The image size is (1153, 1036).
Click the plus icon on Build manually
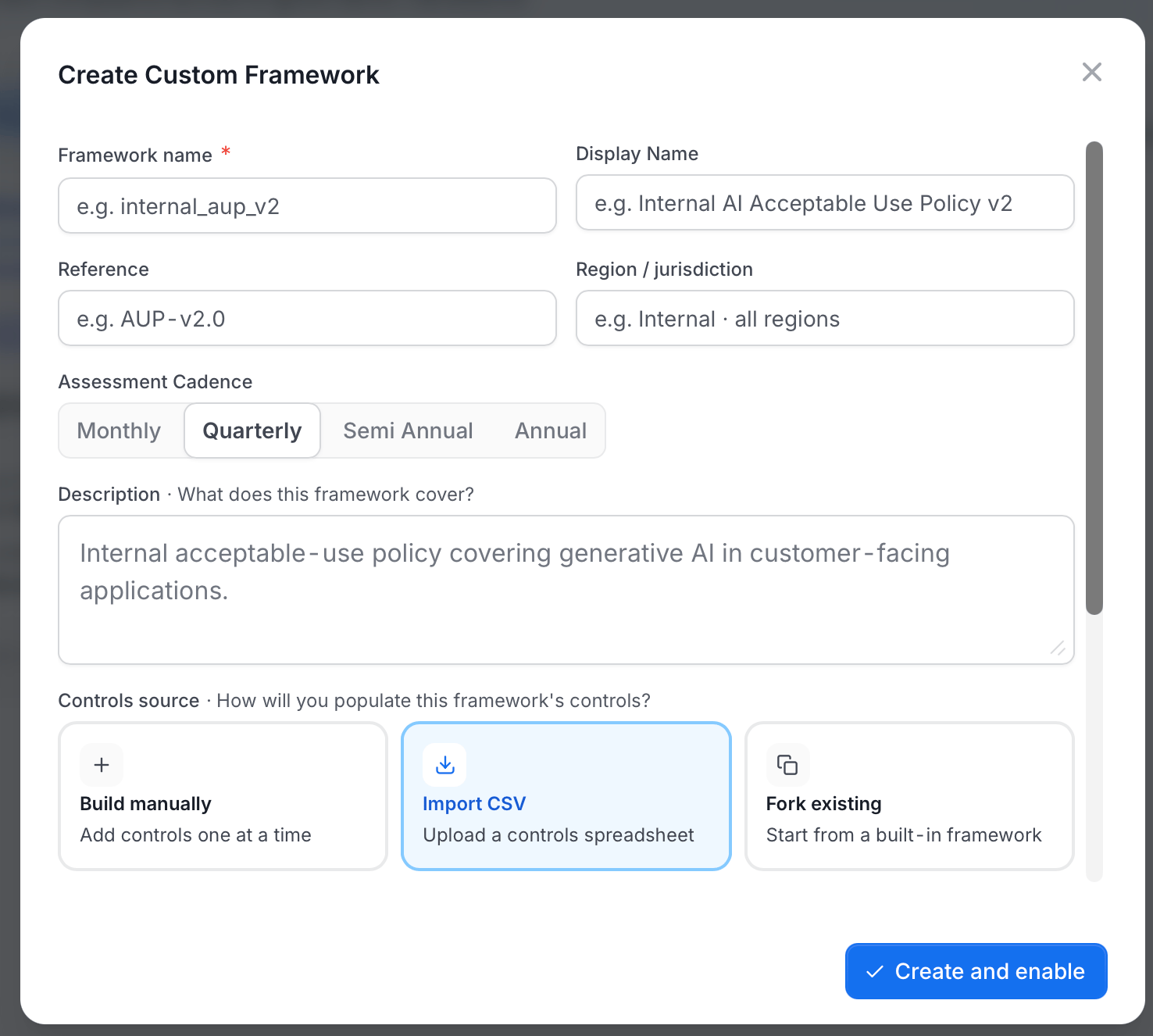tap(102, 765)
